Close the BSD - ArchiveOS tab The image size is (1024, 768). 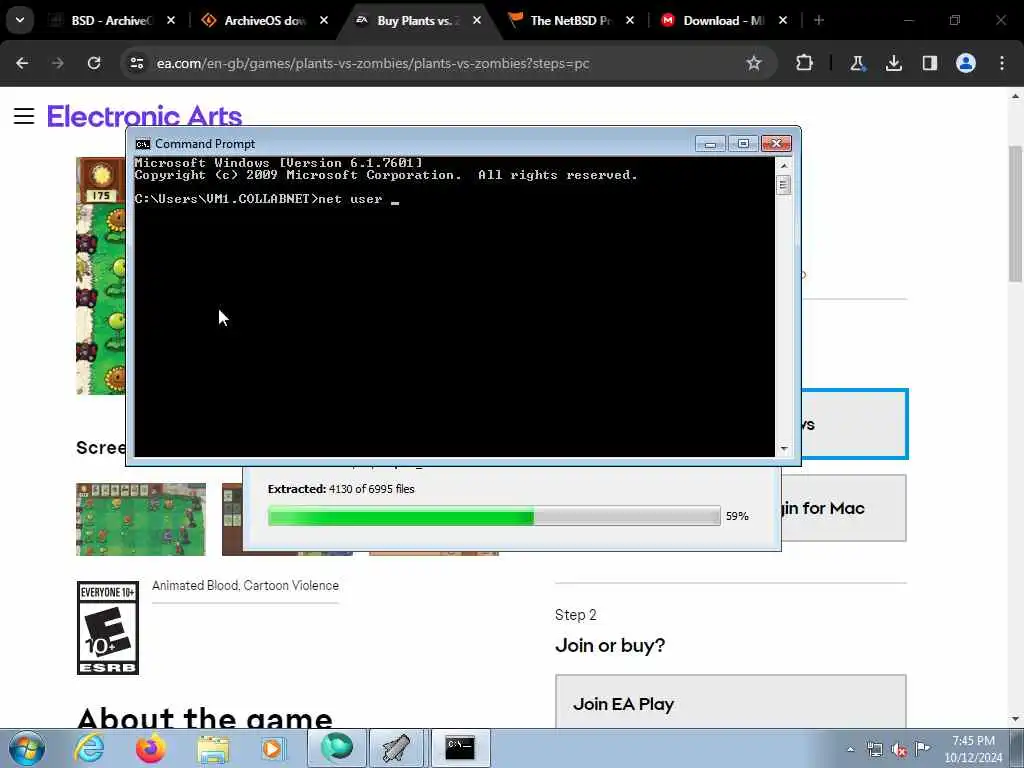click(x=170, y=20)
